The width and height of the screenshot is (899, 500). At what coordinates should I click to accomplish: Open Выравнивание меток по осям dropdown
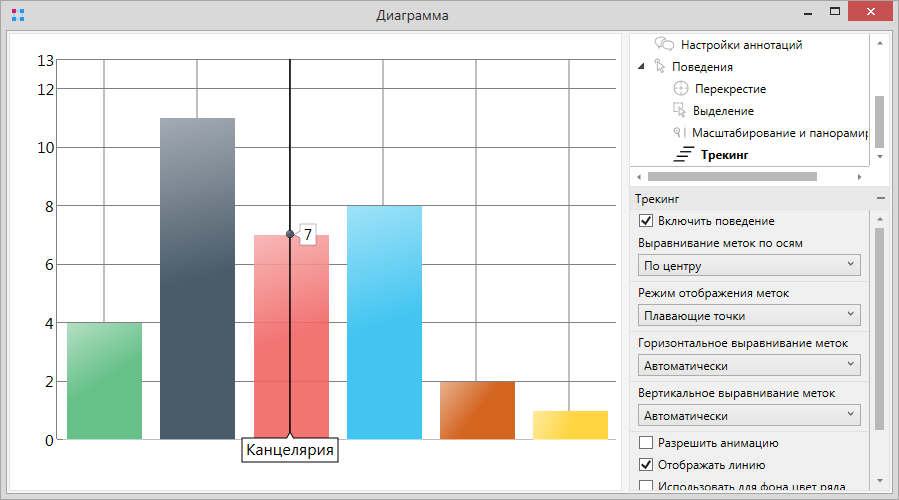click(749, 265)
